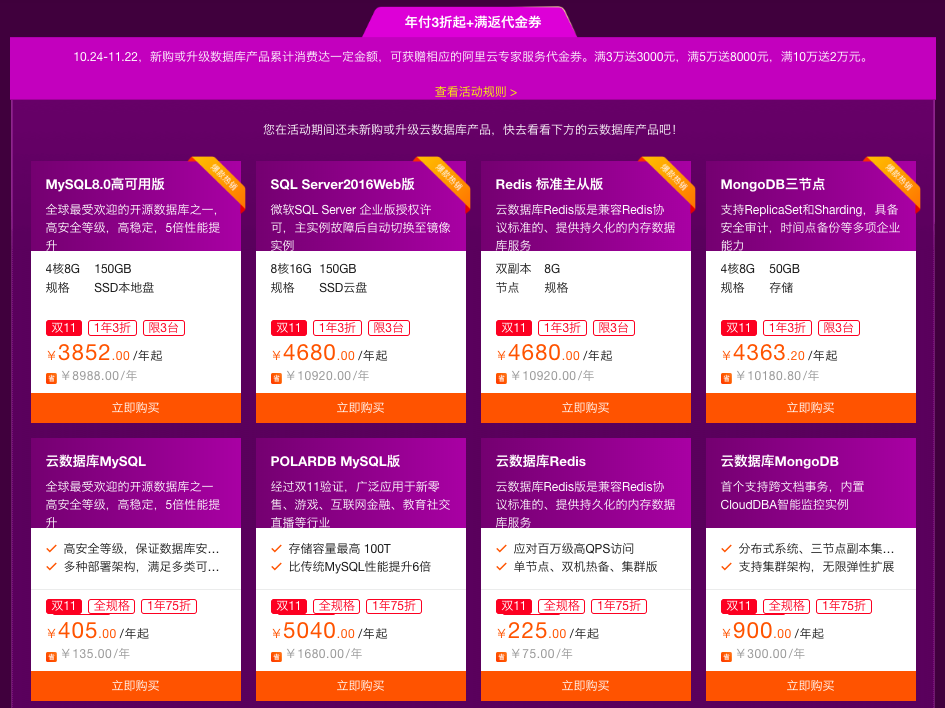This screenshot has height=708, width=945.
Task: Click 立即购买 under 云数据库MySQL
Action: [x=136, y=686]
